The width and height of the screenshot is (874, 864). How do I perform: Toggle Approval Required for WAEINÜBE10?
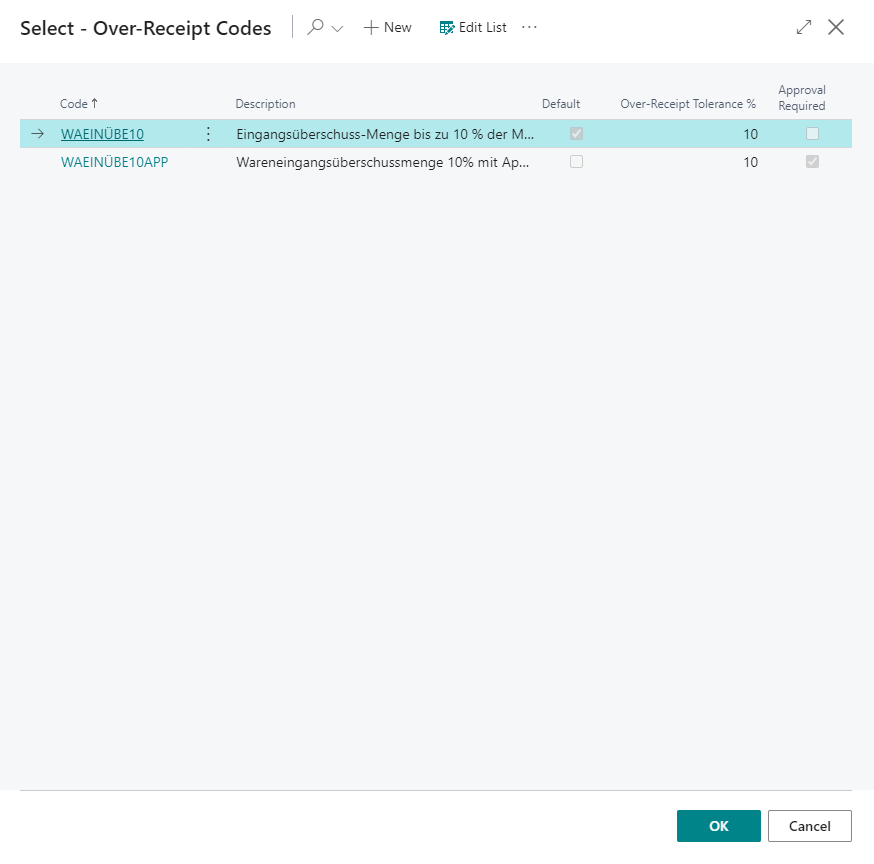[812, 134]
